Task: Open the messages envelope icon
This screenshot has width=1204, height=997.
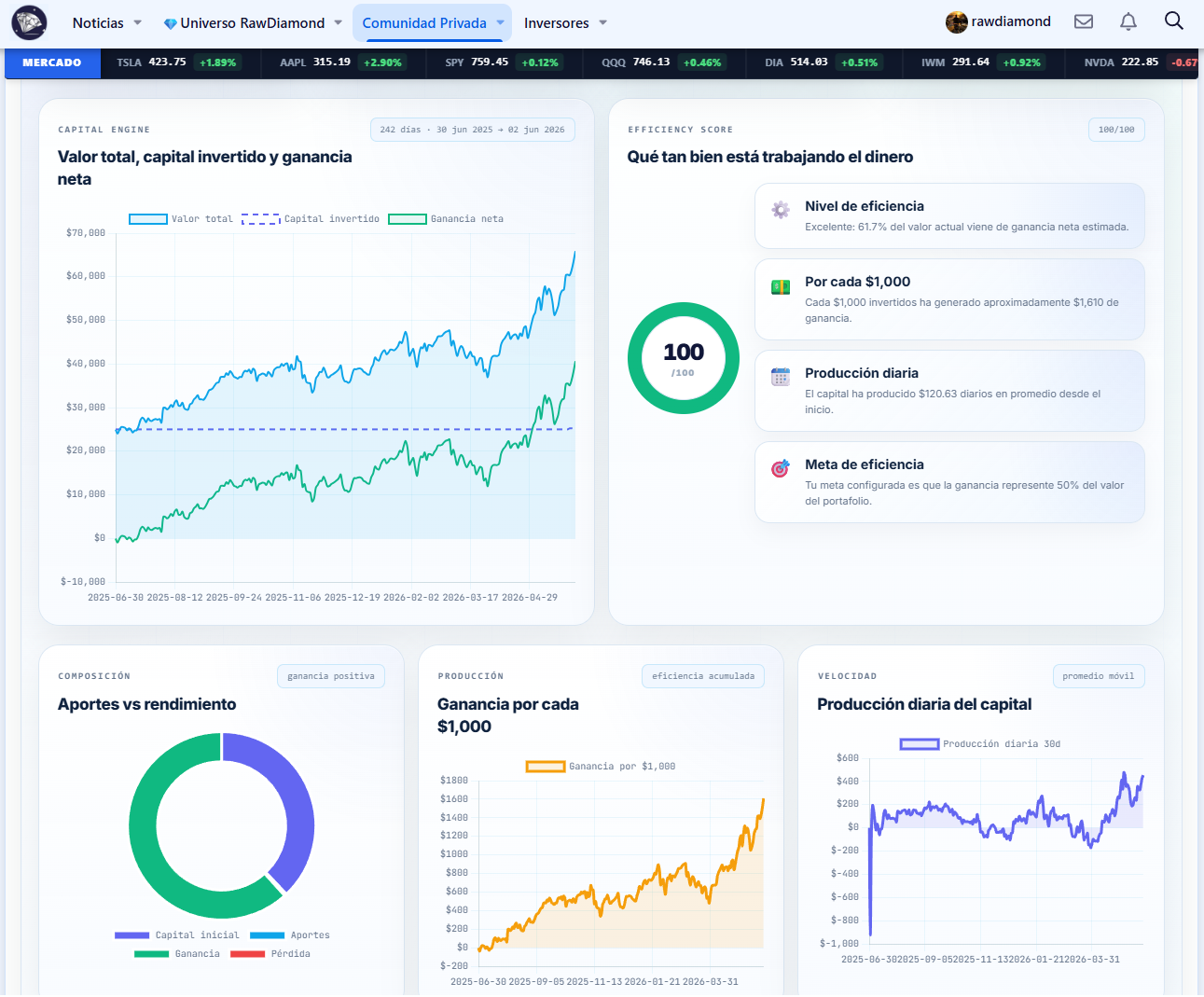Action: click(x=1084, y=21)
